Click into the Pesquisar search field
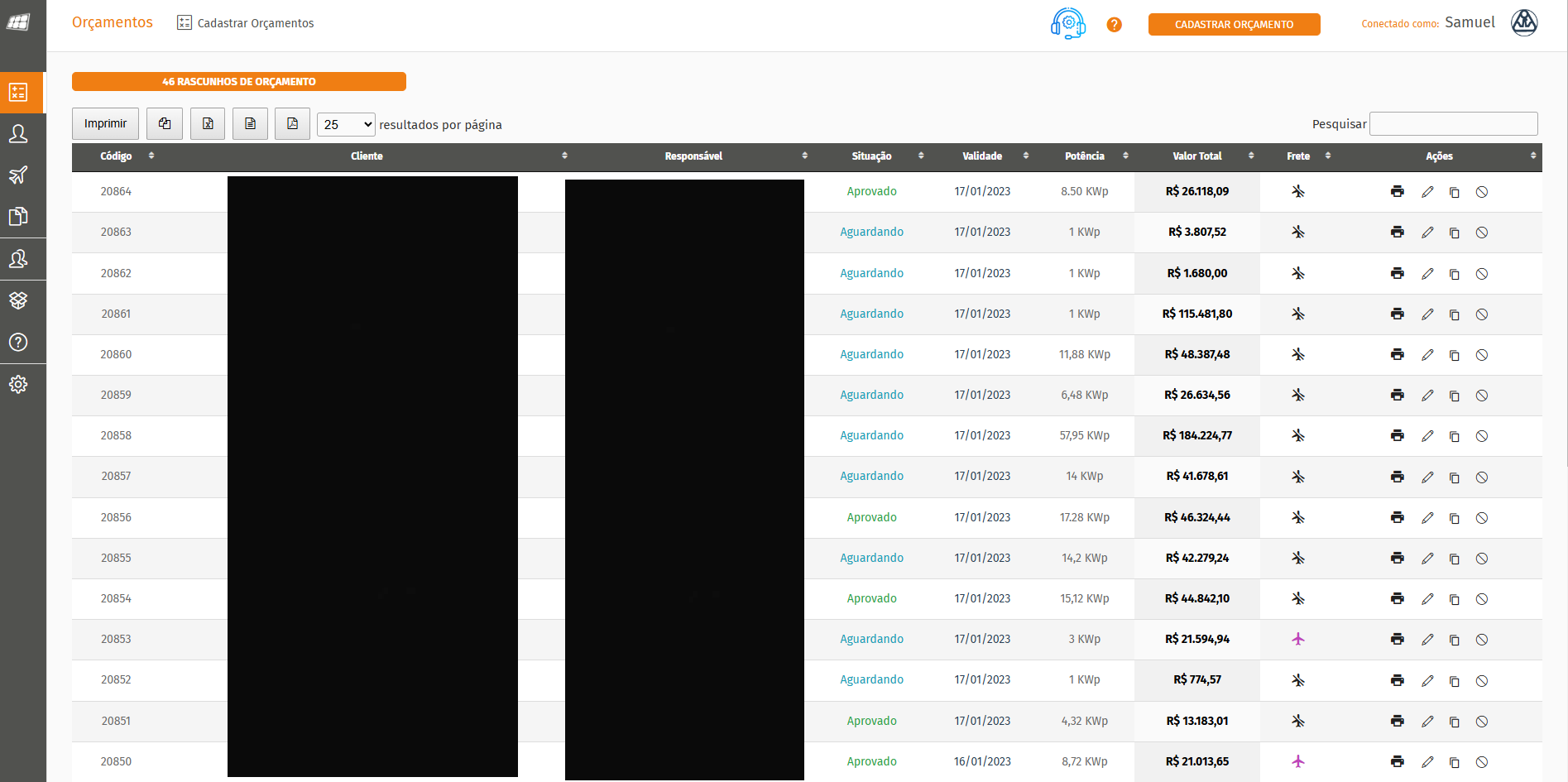 (x=1453, y=124)
